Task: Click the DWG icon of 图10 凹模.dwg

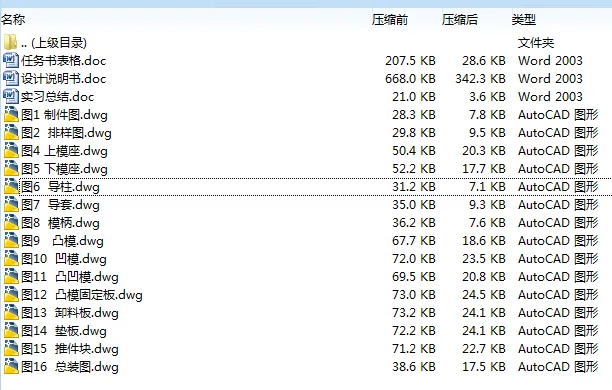Action: click(11, 258)
